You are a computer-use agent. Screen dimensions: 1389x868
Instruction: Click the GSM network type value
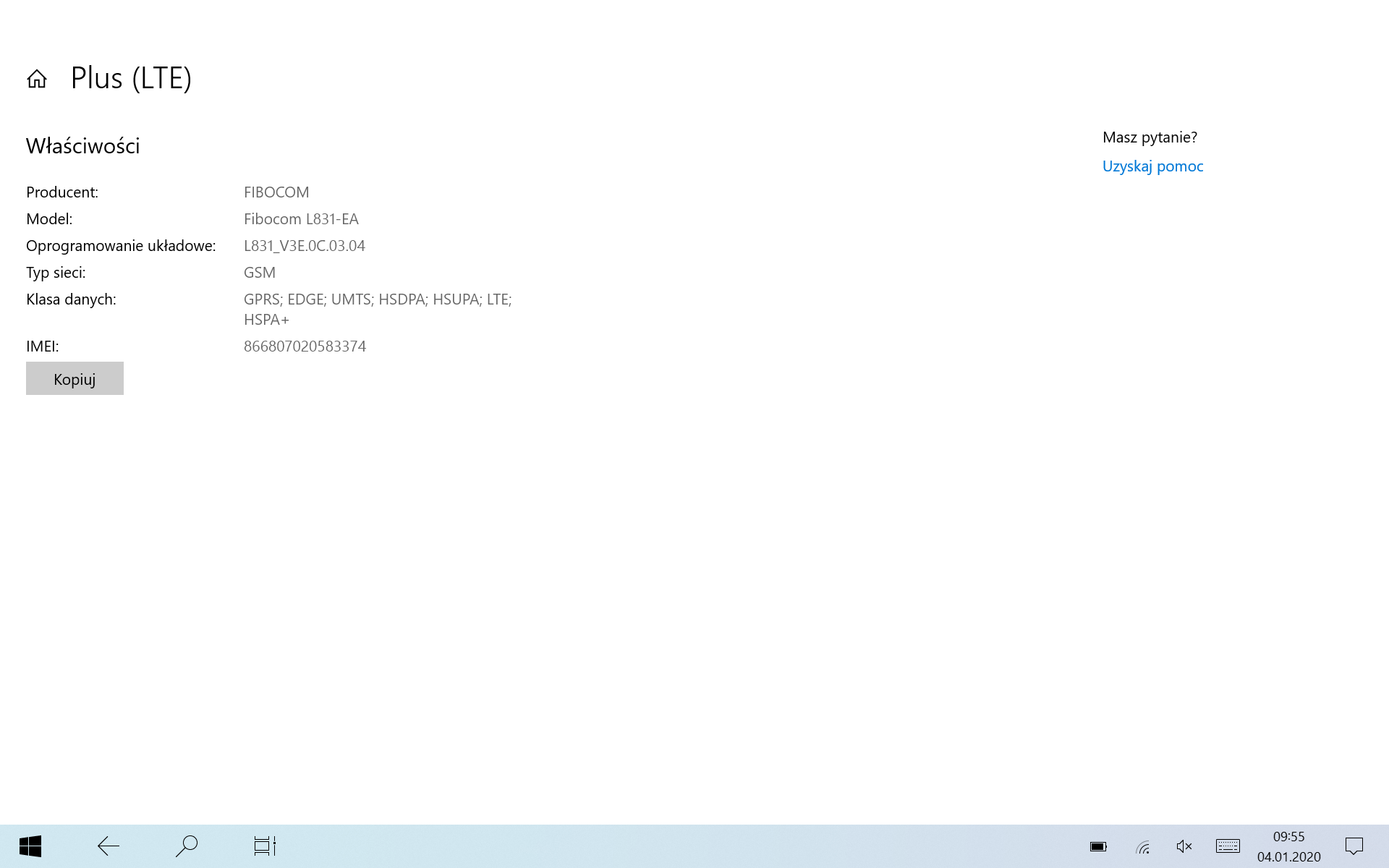260,273
